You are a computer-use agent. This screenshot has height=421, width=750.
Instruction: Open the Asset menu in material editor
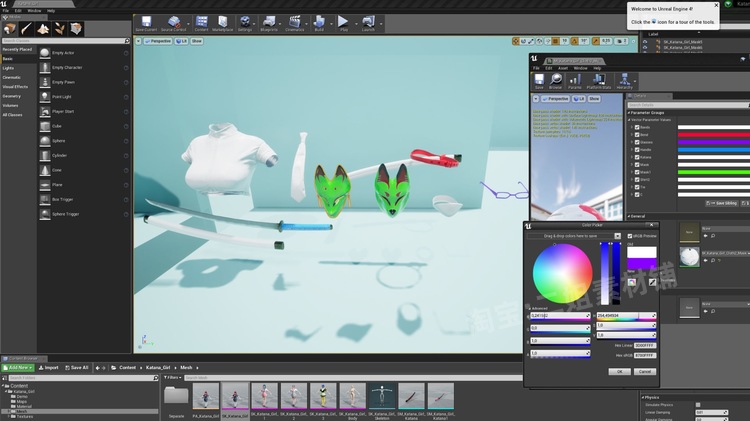coord(563,68)
